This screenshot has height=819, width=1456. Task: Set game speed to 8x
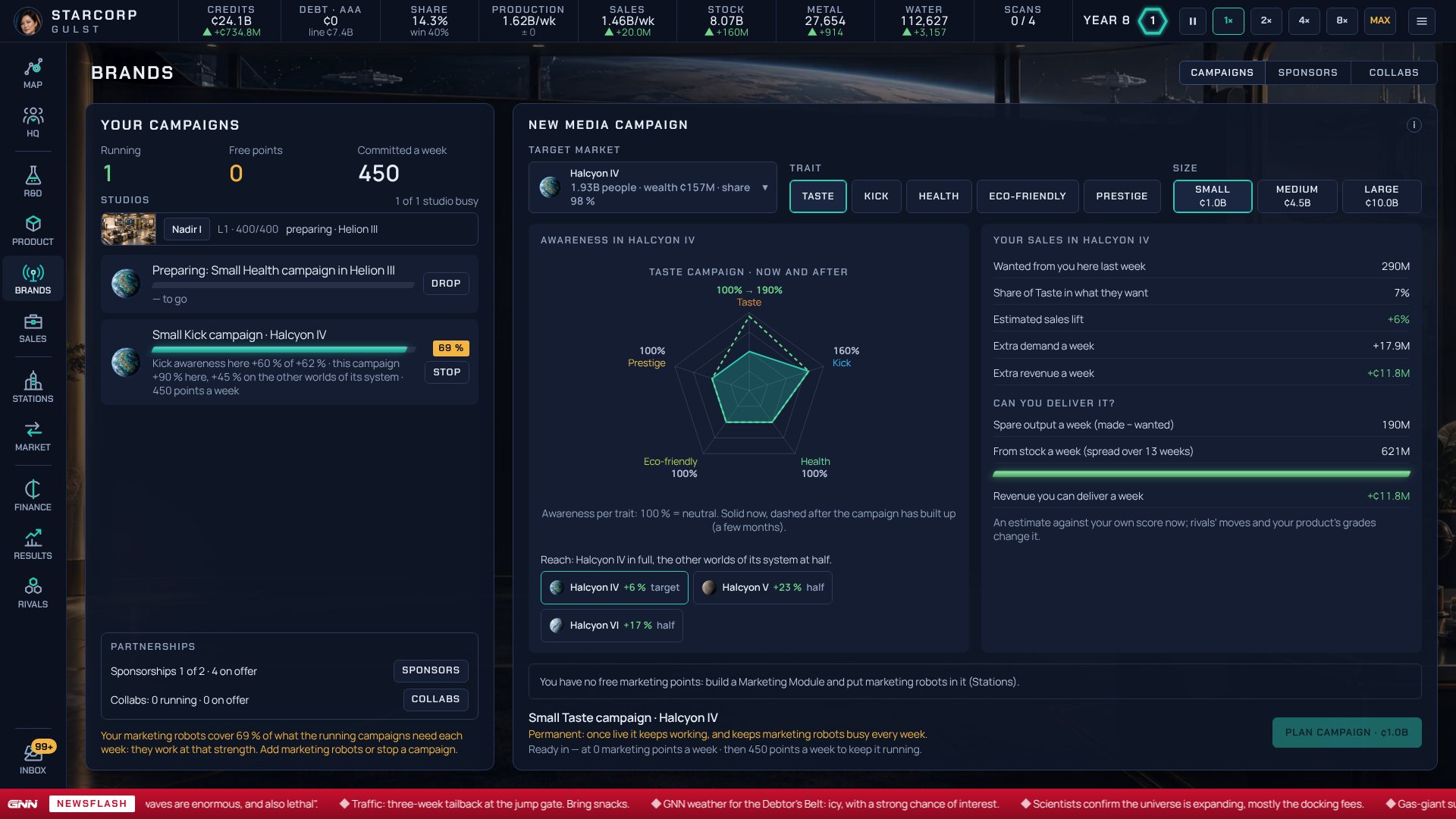pos(1341,21)
